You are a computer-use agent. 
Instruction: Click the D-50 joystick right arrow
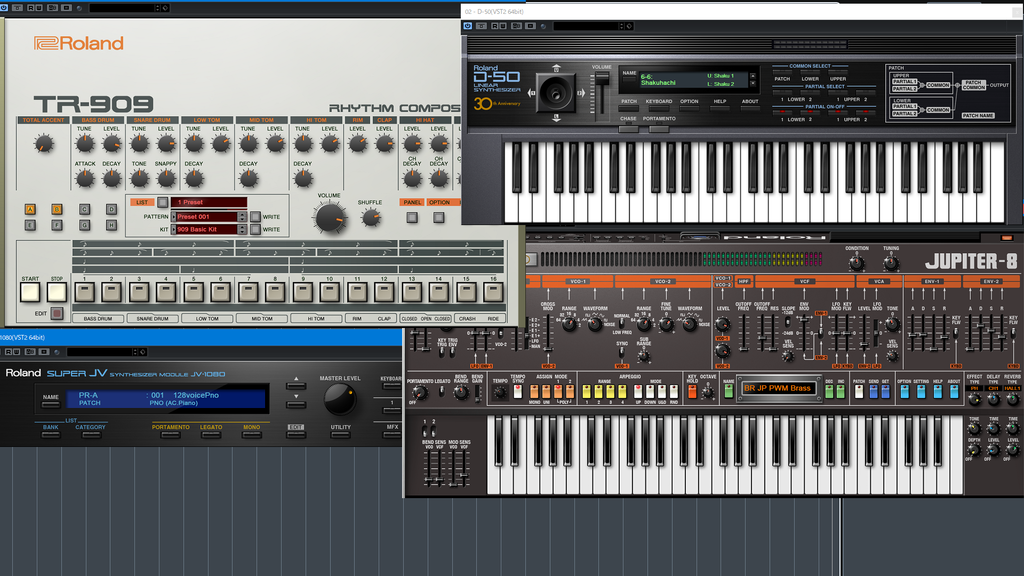tap(581, 93)
